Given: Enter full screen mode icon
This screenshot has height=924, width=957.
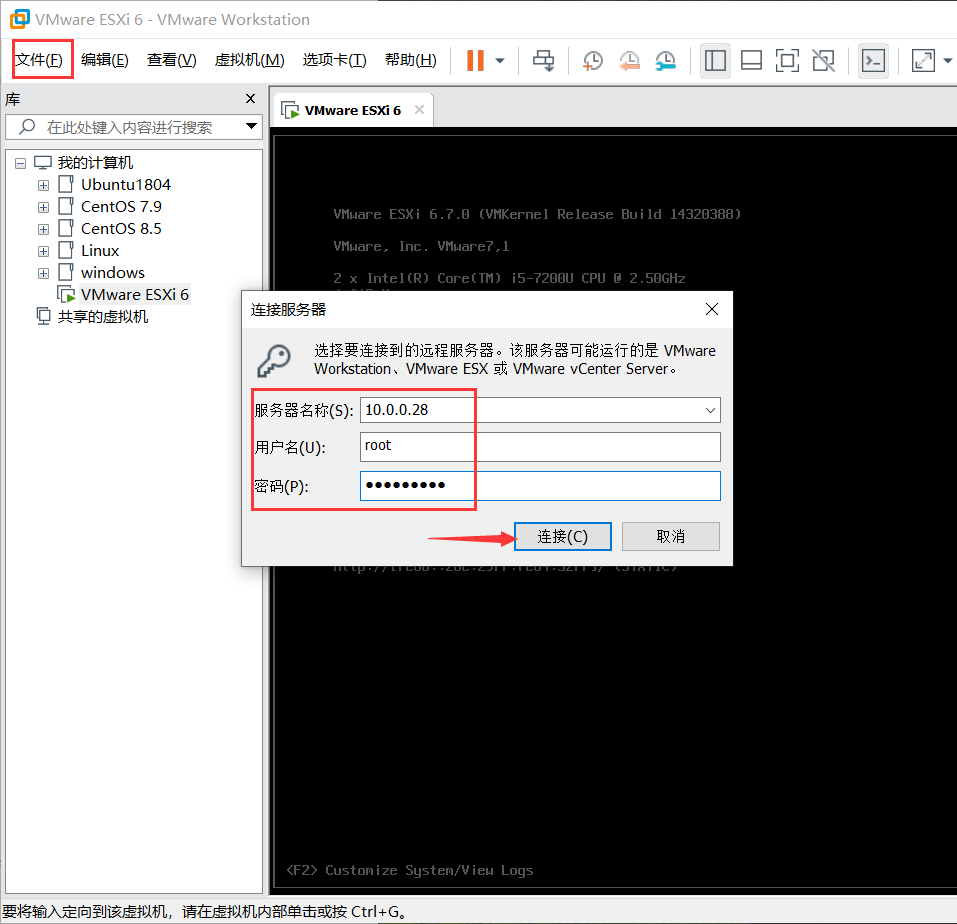Looking at the screenshot, I should click(787, 60).
